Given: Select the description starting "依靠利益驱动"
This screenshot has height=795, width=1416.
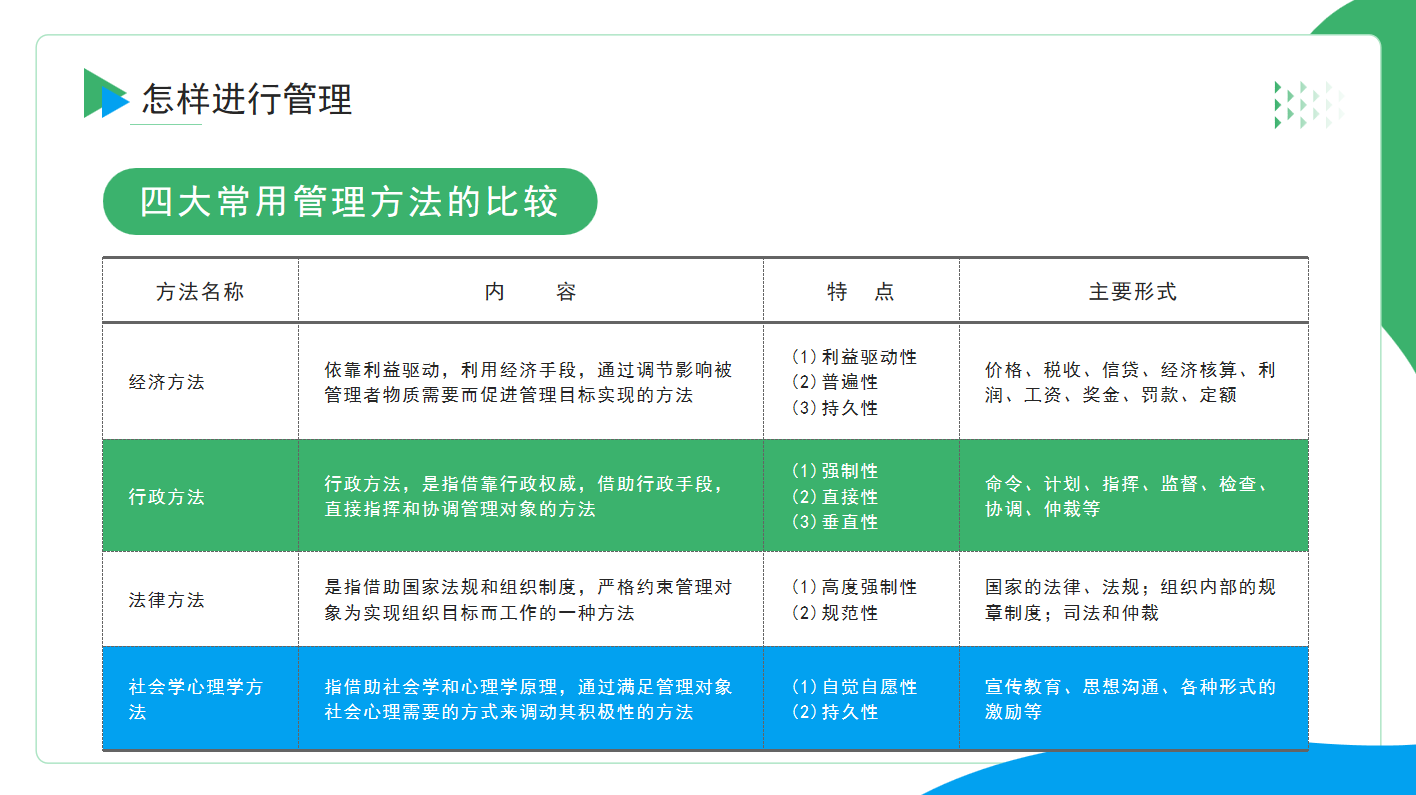Looking at the screenshot, I should [x=528, y=382].
